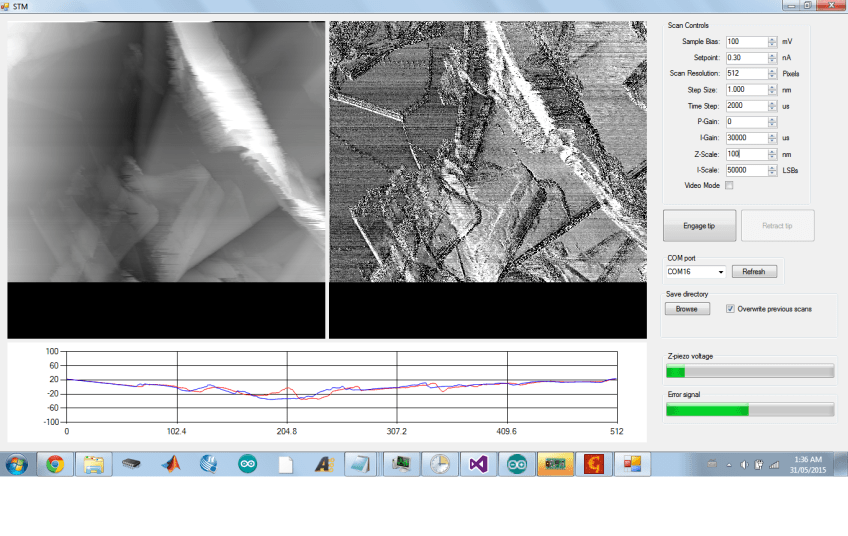Screen dimensions: 848x536
Task: Click the Time Step value field
Action: (x=745, y=106)
